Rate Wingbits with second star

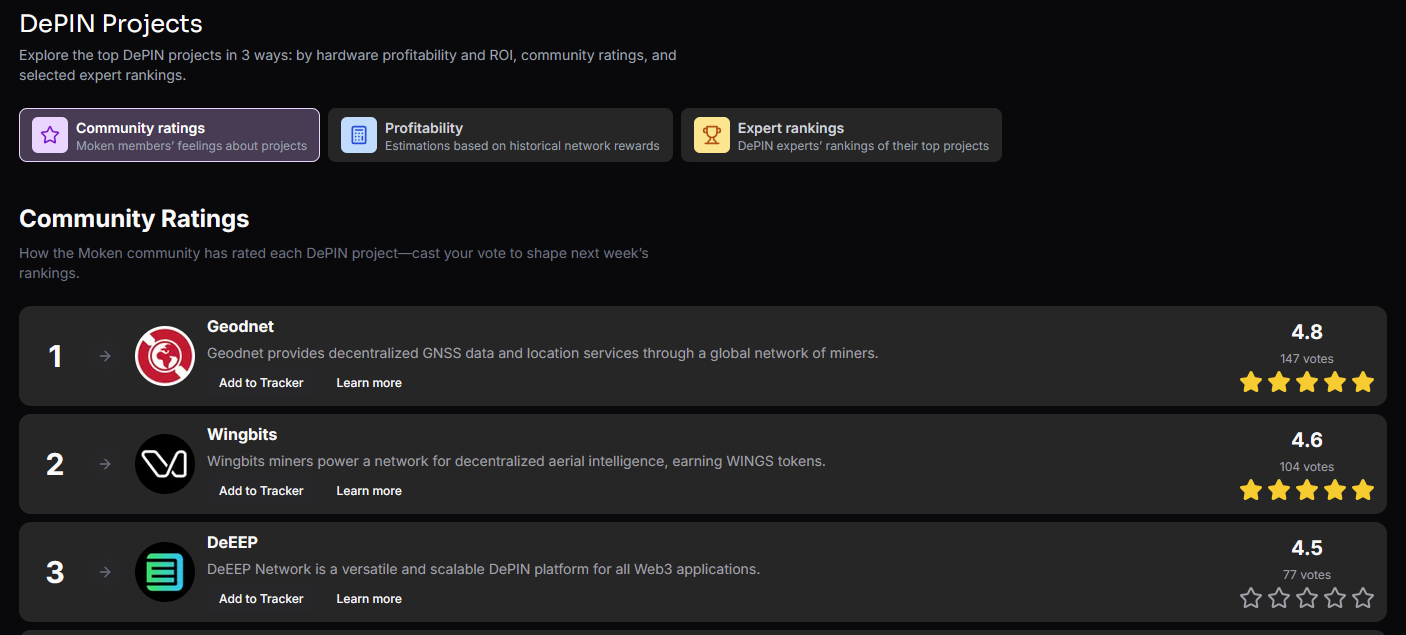pyautogui.click(x=1279, y=490)
